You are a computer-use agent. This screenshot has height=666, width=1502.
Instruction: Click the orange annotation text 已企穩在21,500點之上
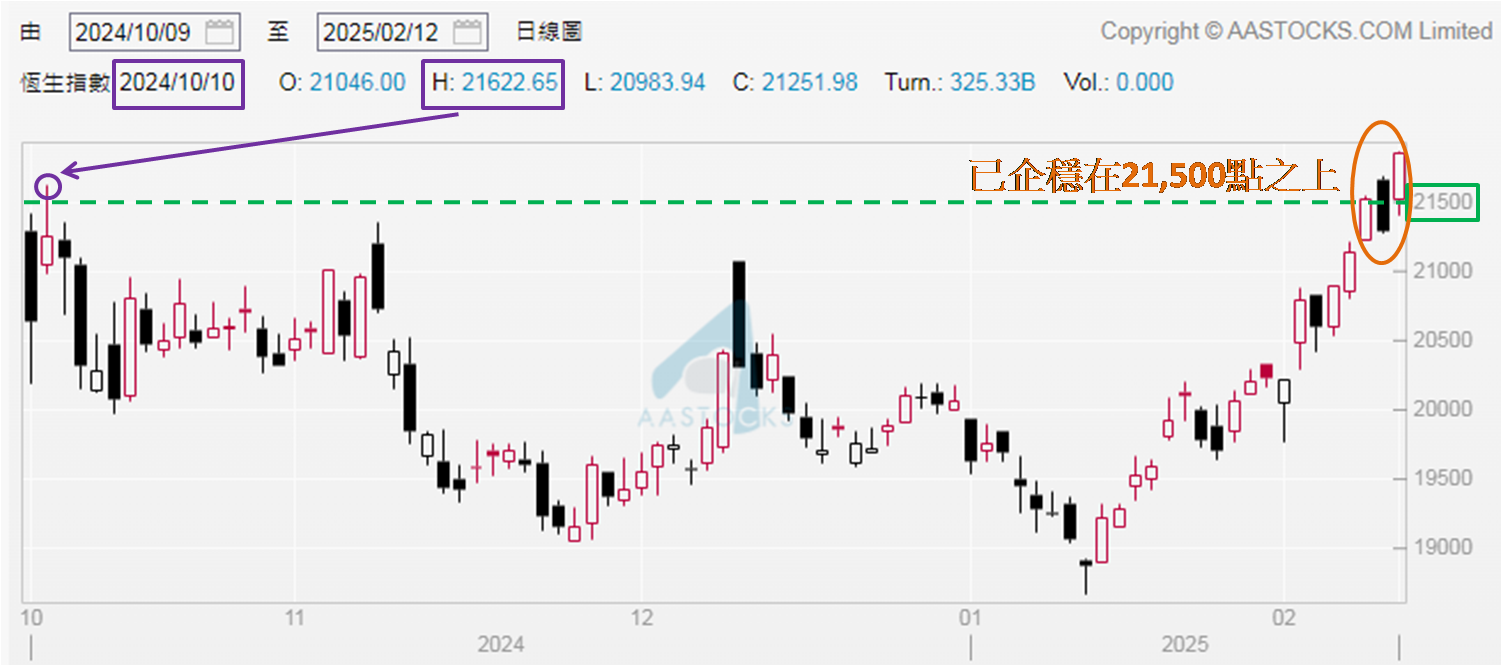pyautogui.click(x=1154, y=176)
